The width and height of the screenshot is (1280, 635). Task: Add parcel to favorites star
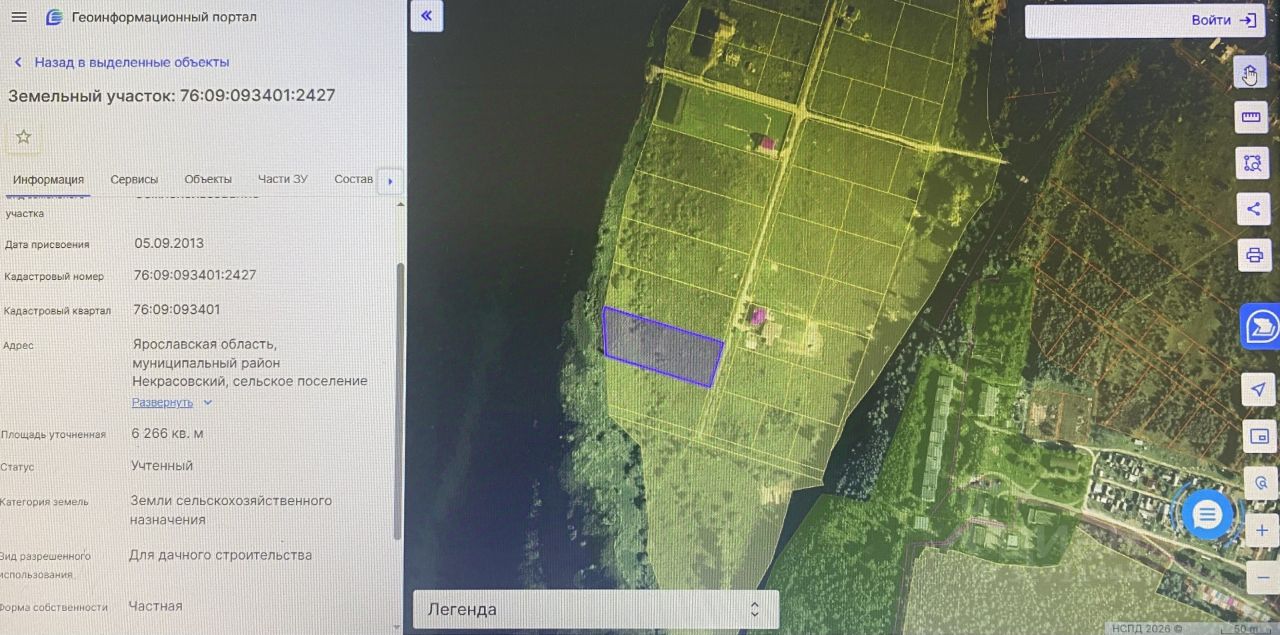point(23,137)
